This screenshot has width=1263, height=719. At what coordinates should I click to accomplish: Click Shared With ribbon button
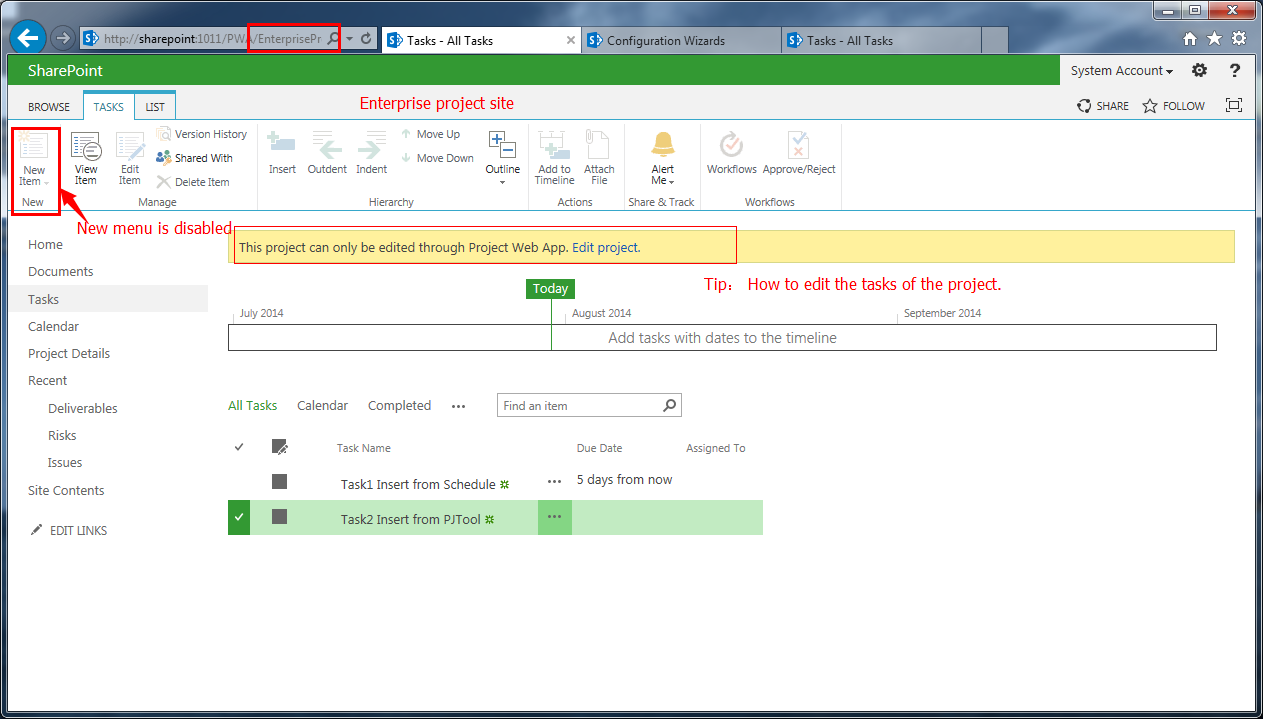tap(195, 158)
